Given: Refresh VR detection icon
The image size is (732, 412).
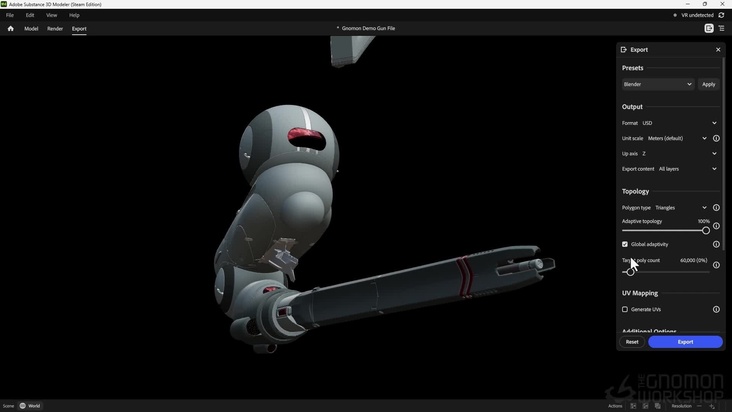Looking at the screenshot, I should click(x=721, y=15).
